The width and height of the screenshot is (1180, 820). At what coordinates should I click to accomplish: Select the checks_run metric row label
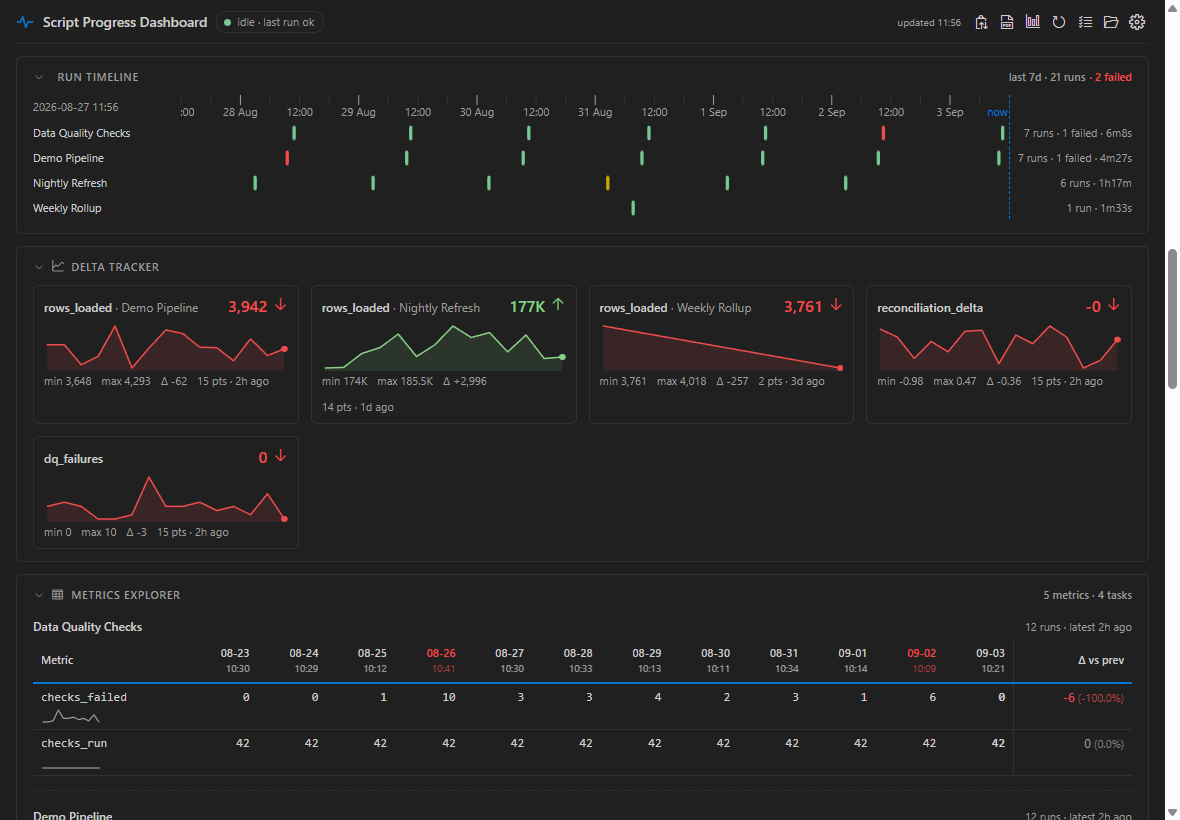[74, 743]
